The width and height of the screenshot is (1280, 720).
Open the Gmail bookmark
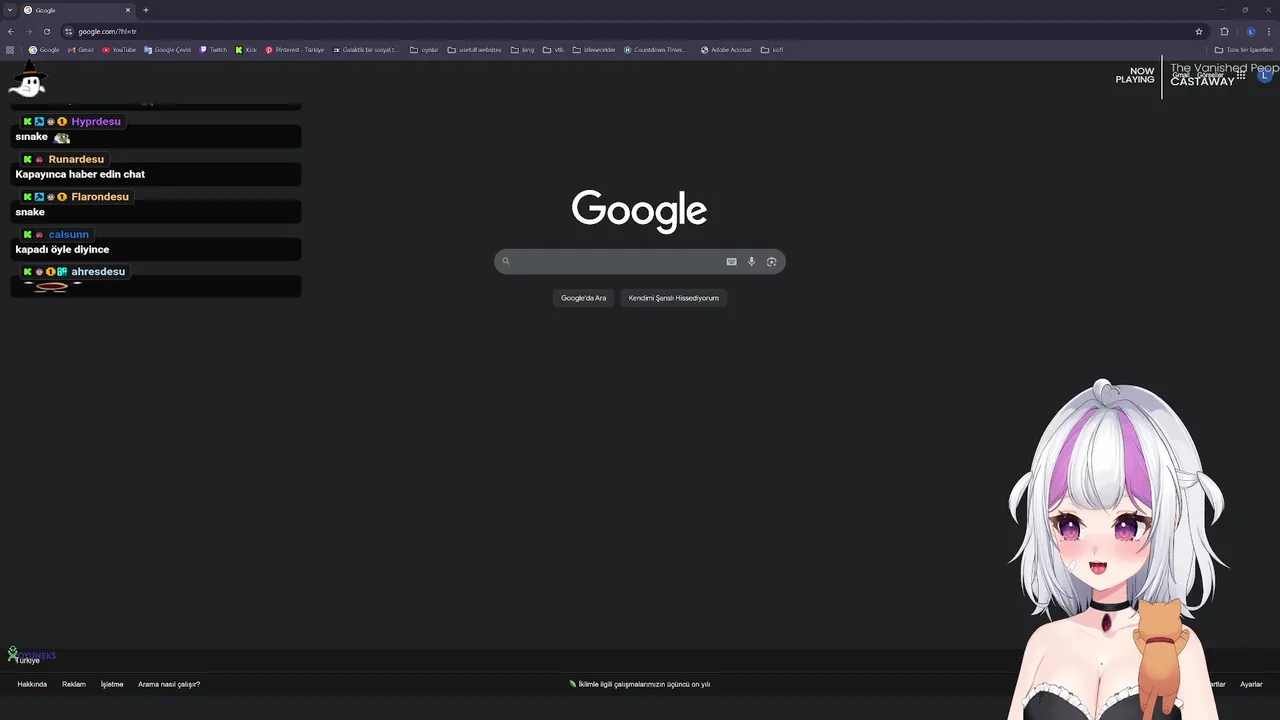pos(80,49)
